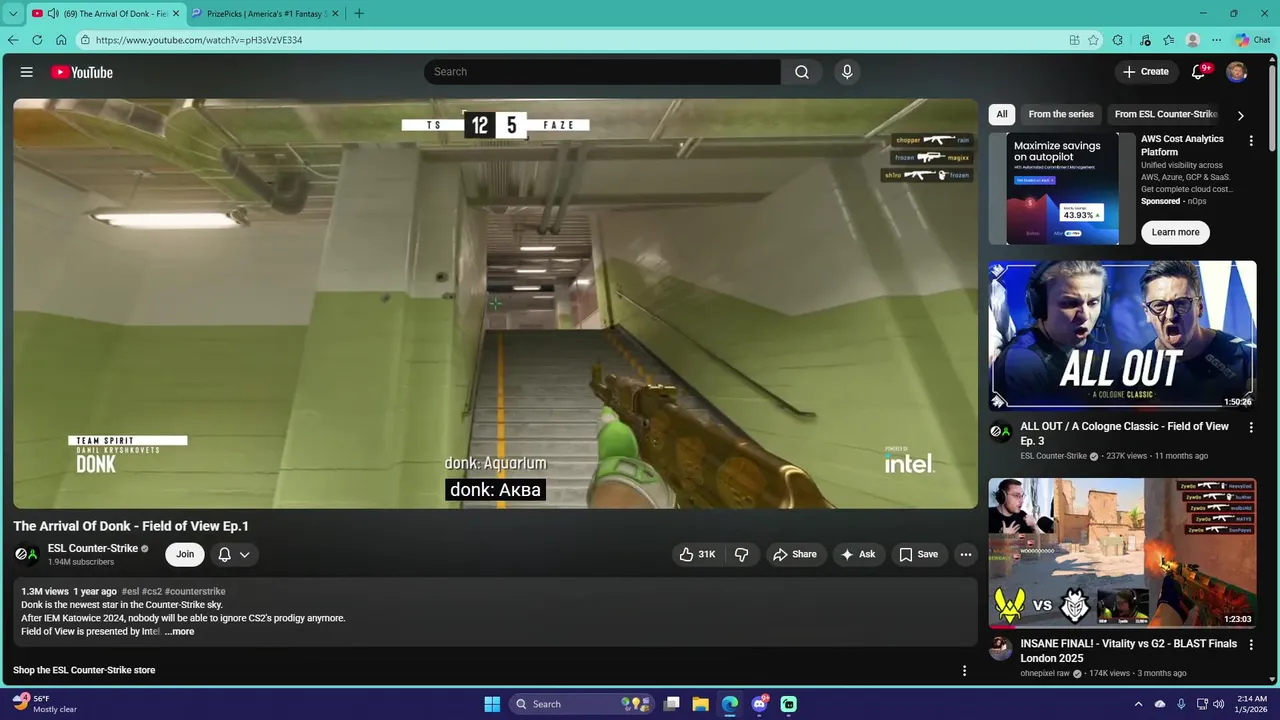Click inside the YouTube search field
Screen dimensions: 1280x720
tap(603, 72)
